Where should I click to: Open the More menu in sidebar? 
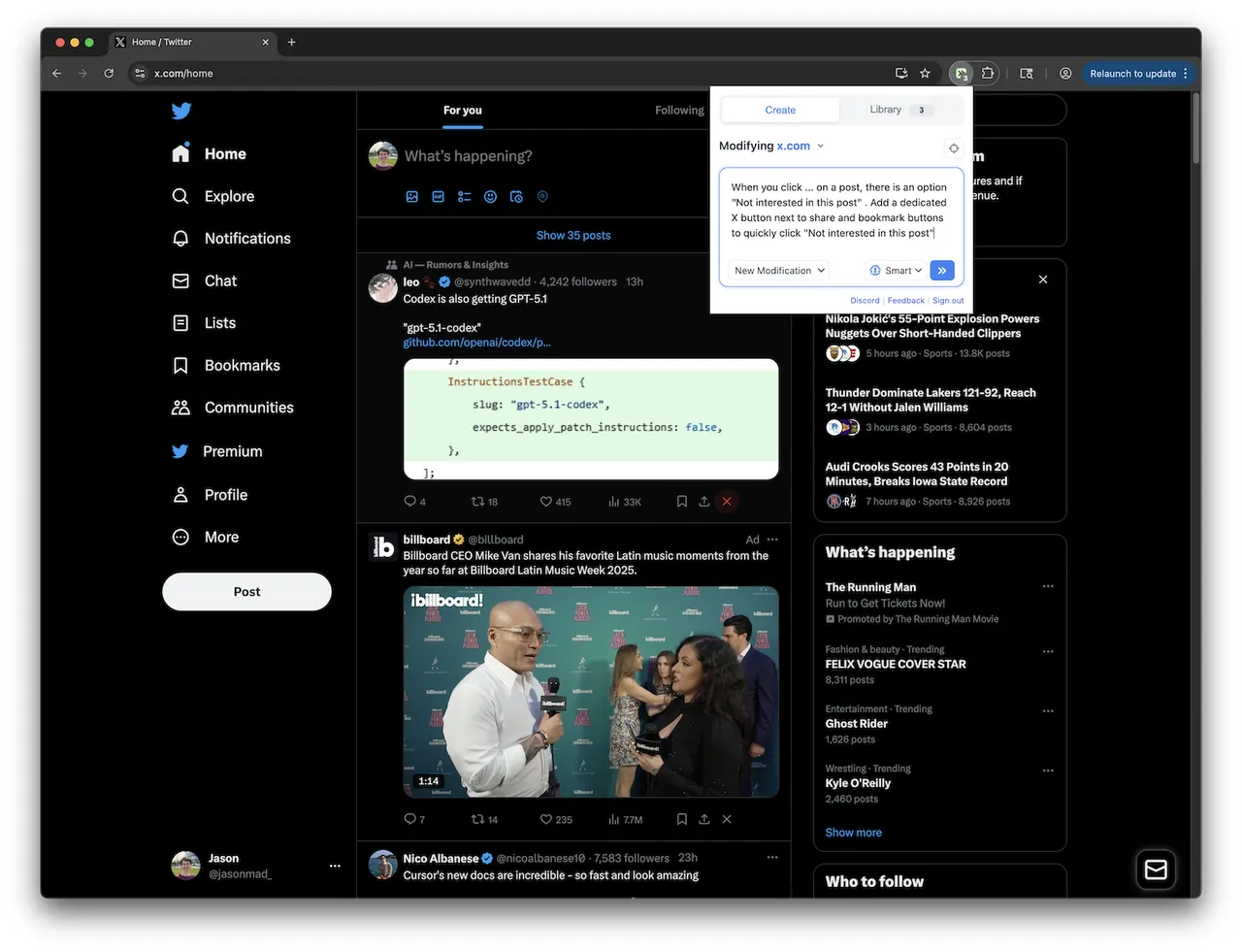click(206, 537)
